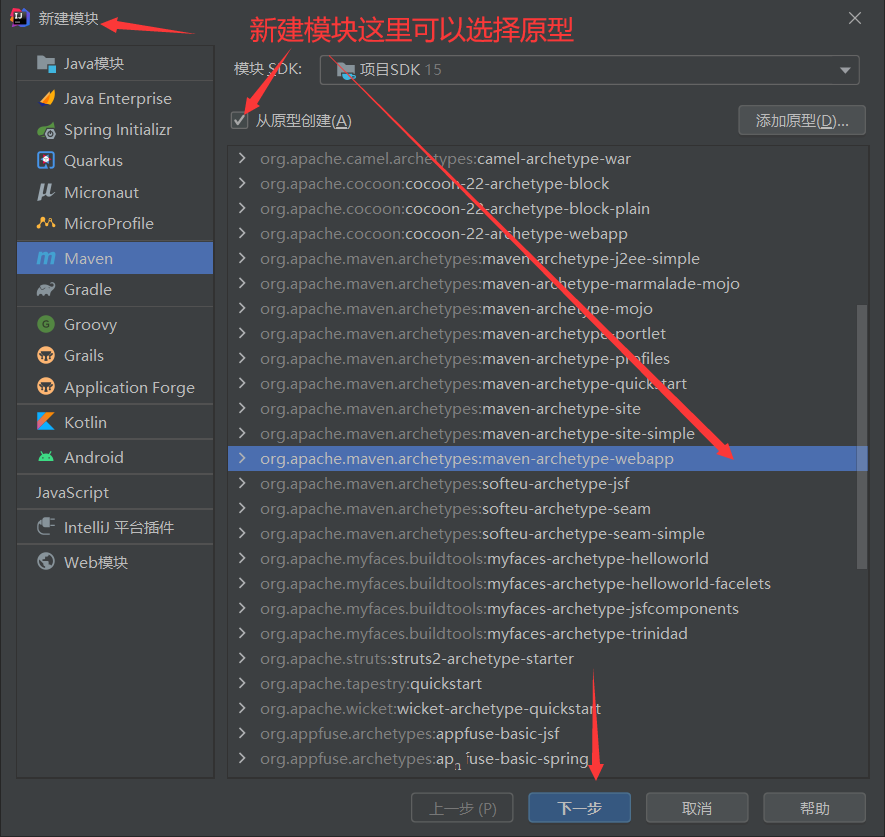Image resolution: width=885 pixels, height=837 pixels.
Task: Click the Quarkus icon
Action: (x=46, y=160)
